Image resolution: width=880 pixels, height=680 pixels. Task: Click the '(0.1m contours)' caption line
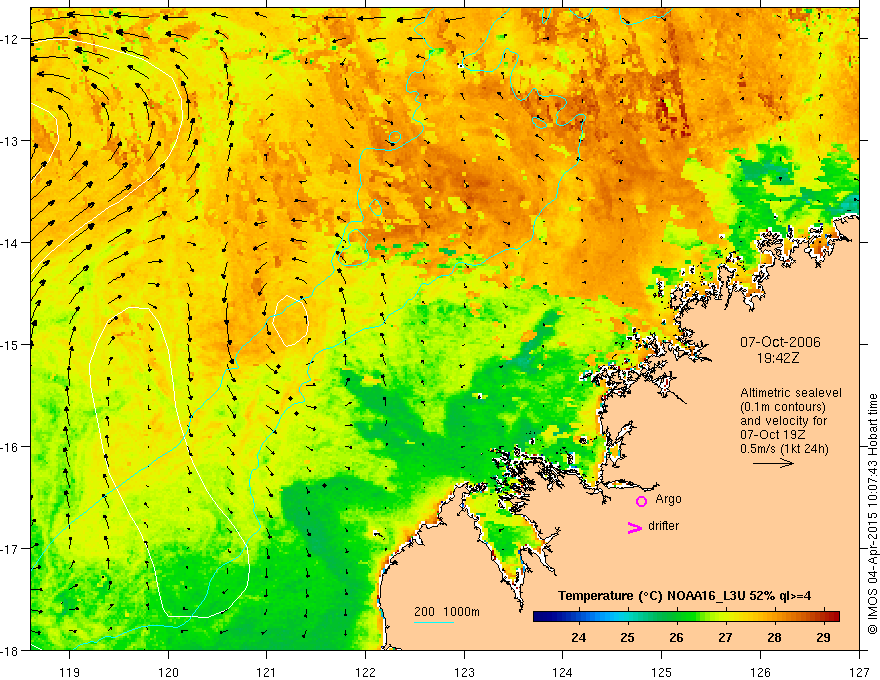click(783, 407)
